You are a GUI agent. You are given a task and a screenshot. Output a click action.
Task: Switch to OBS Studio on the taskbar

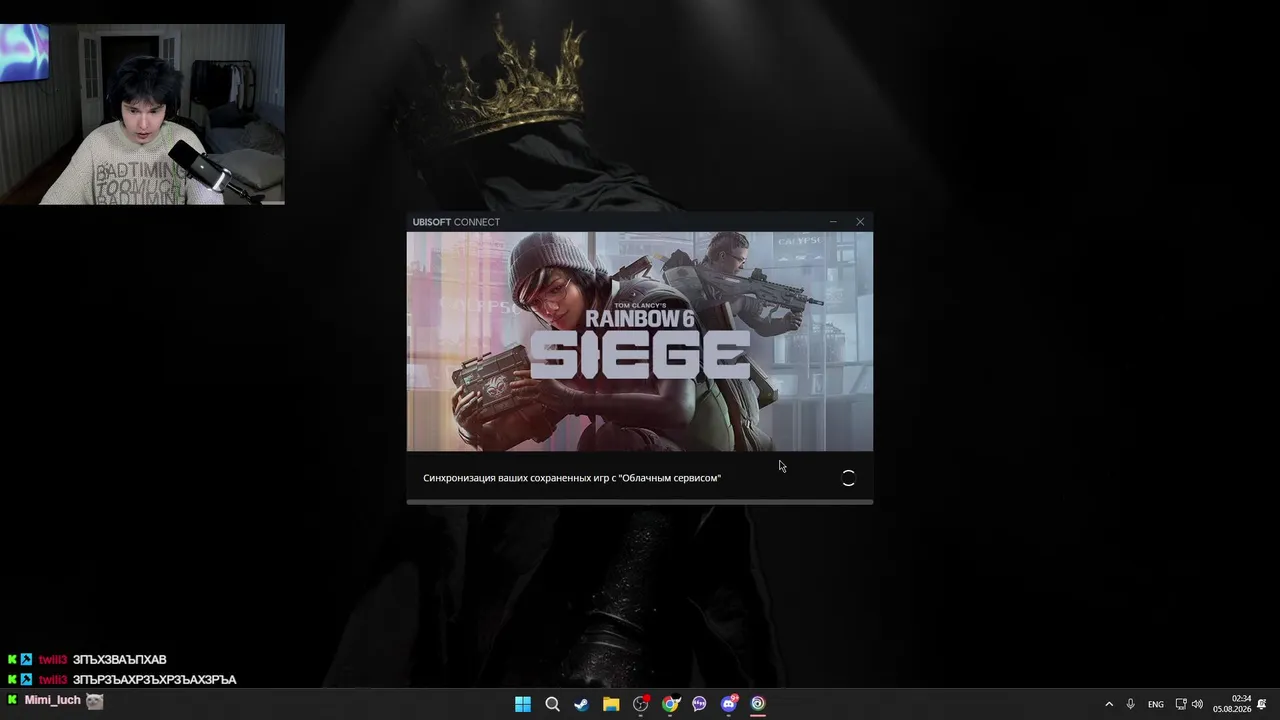tap(641, 704)
